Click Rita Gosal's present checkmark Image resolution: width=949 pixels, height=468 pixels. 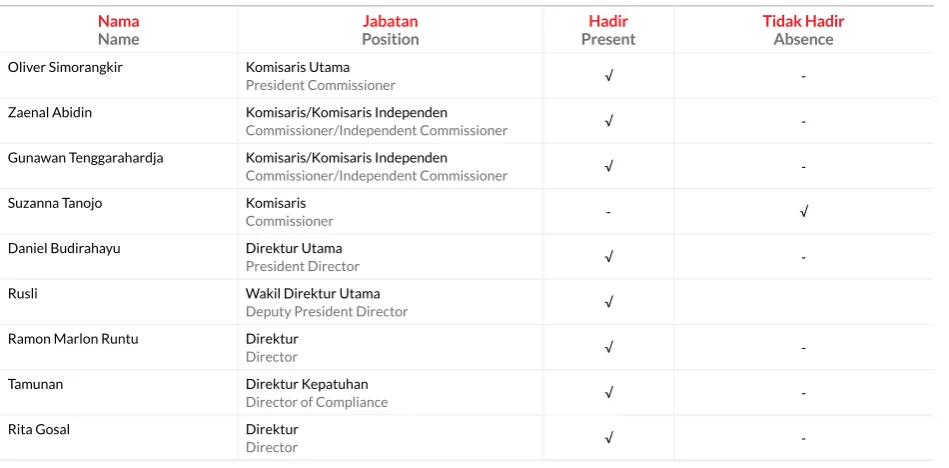609,438
